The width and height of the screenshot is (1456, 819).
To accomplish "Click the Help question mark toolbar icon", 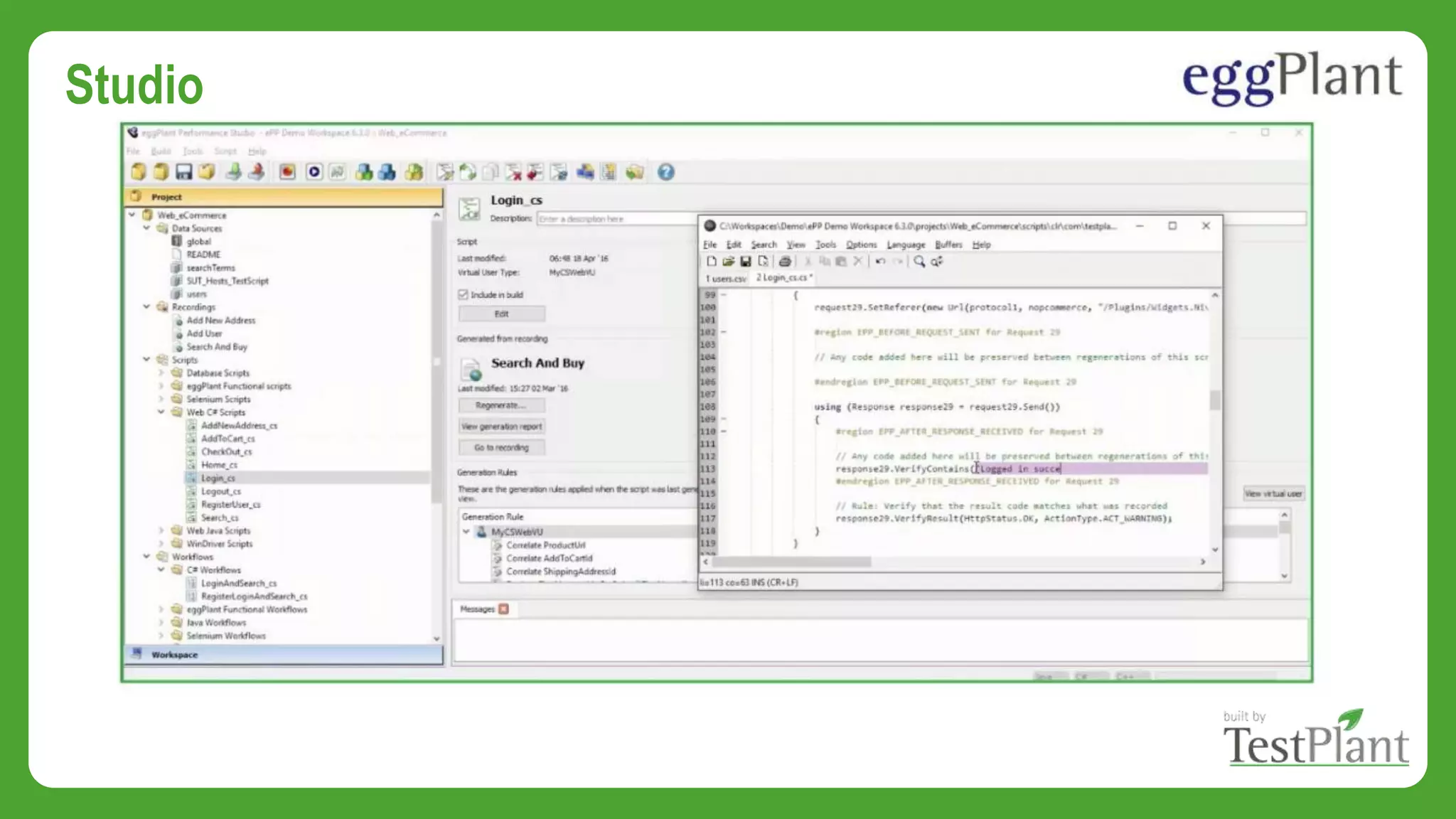I will coord(665,172).
